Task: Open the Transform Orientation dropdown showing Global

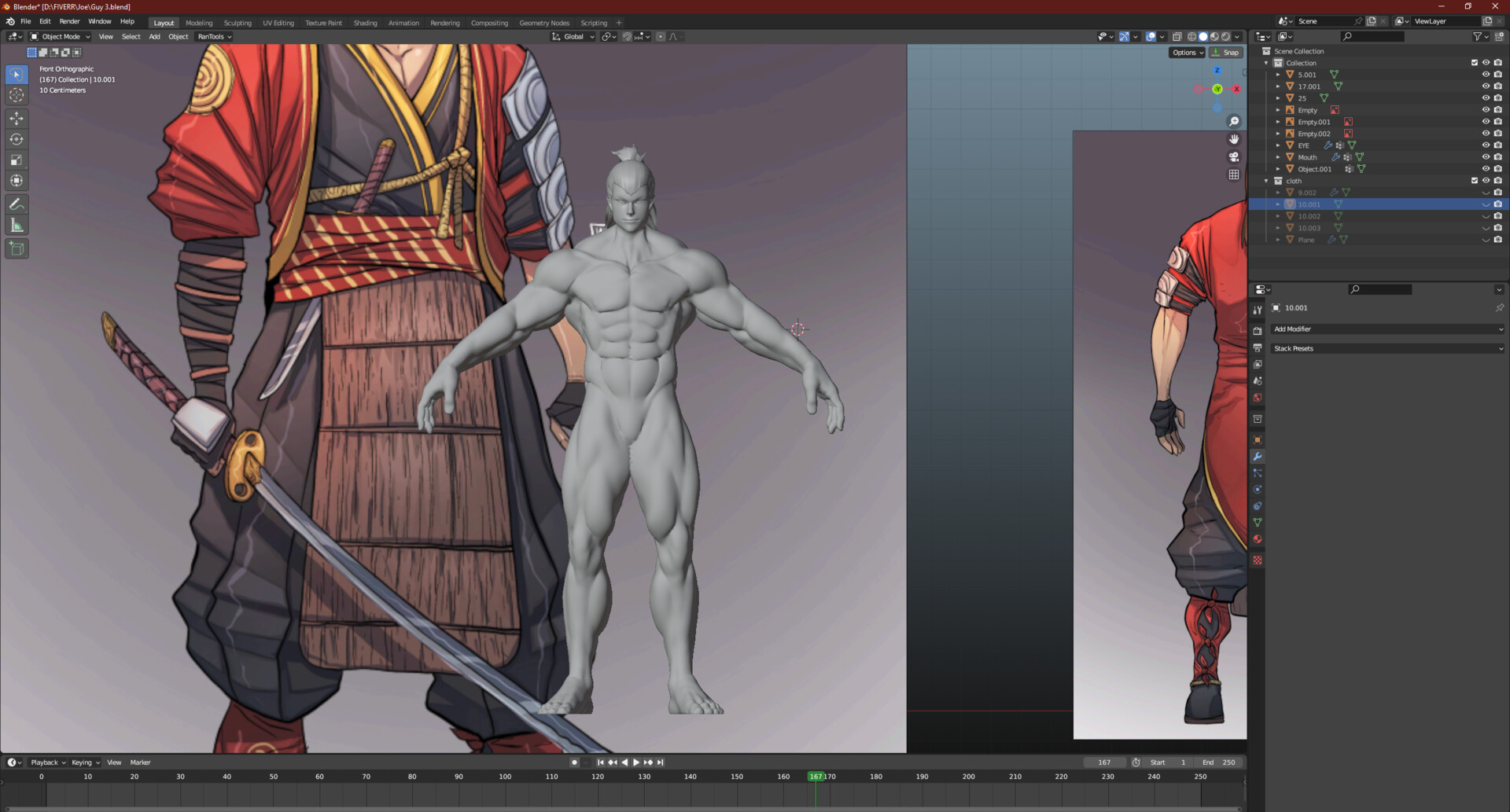Action: tap(573, 36)
